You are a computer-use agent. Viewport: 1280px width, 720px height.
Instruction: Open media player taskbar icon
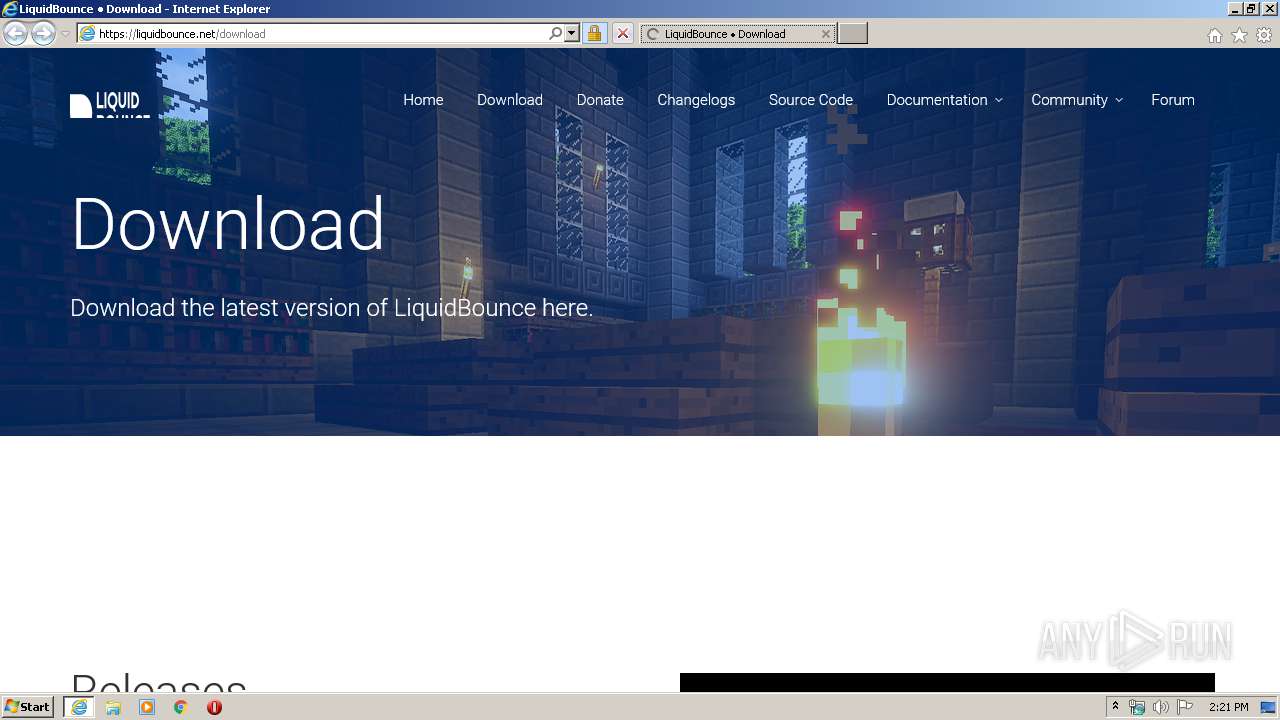click(x=147, y=707)
